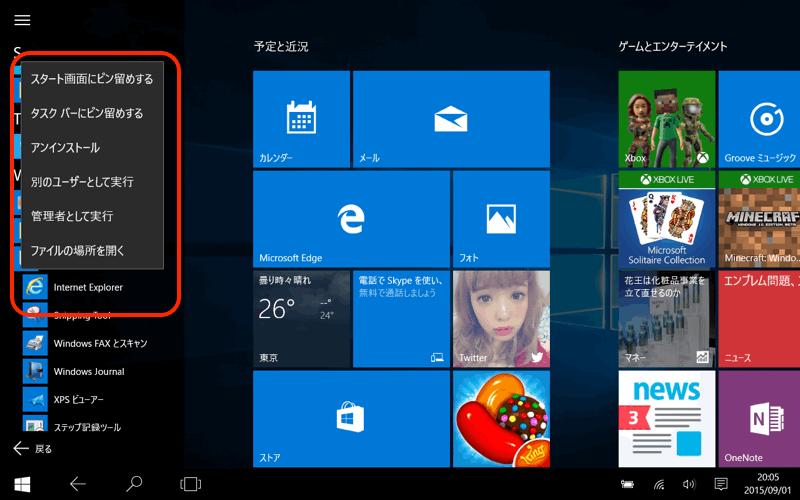Open the Task View icon on the taskbar
Viewport: 800px width, 500px height.
coord(190,484)
